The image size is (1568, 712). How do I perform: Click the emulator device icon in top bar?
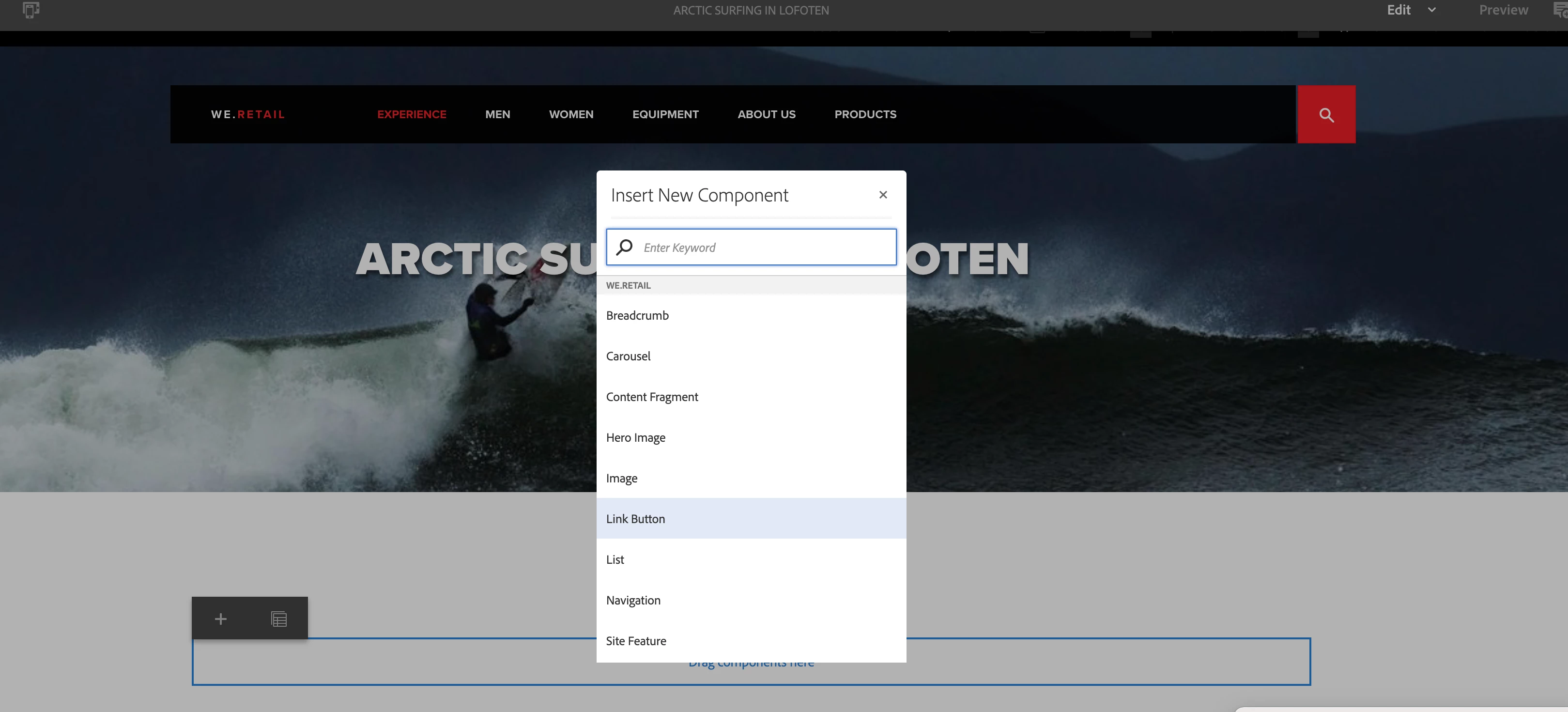coord(31,10)
